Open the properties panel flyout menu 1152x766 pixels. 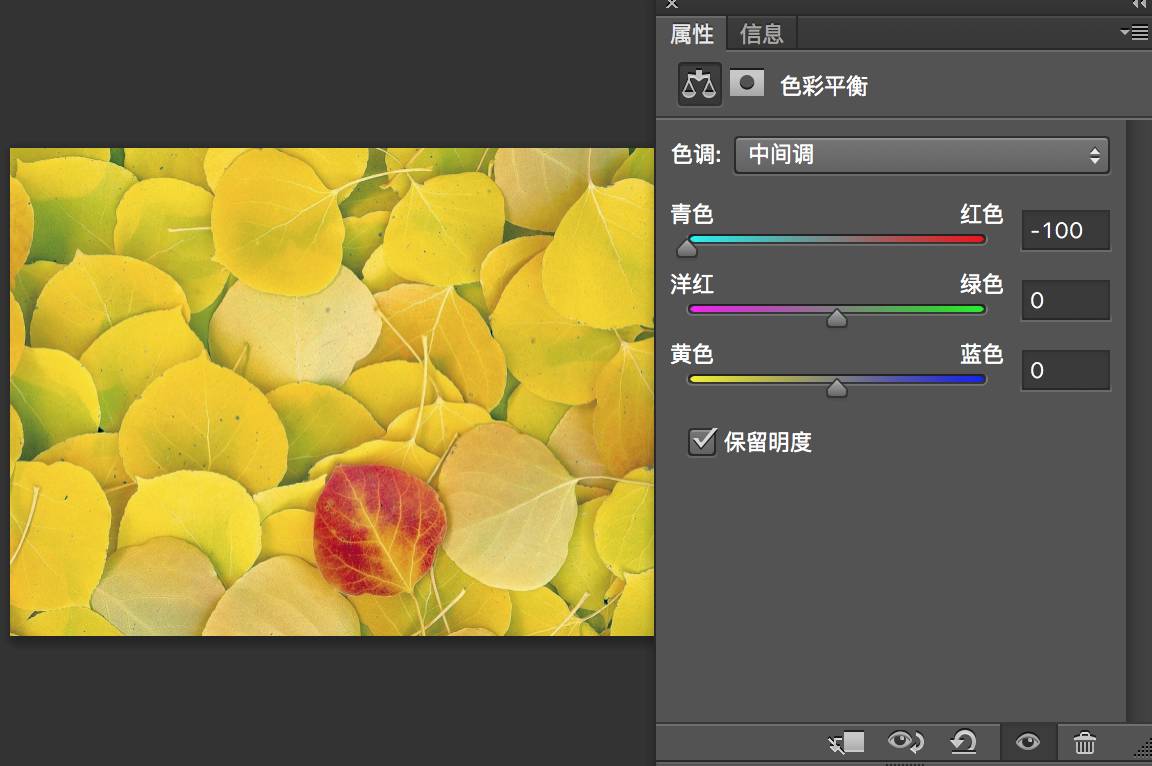(x=1134, y=32)
